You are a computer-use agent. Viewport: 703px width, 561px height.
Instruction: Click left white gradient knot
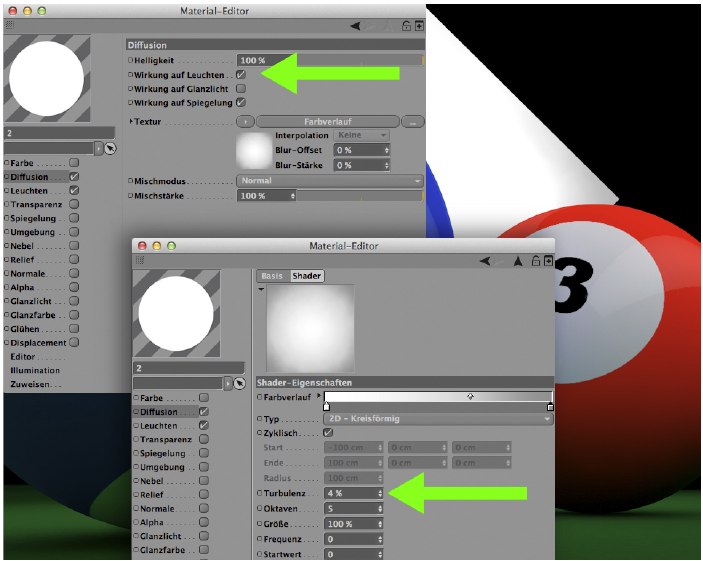tap(326, 407)
